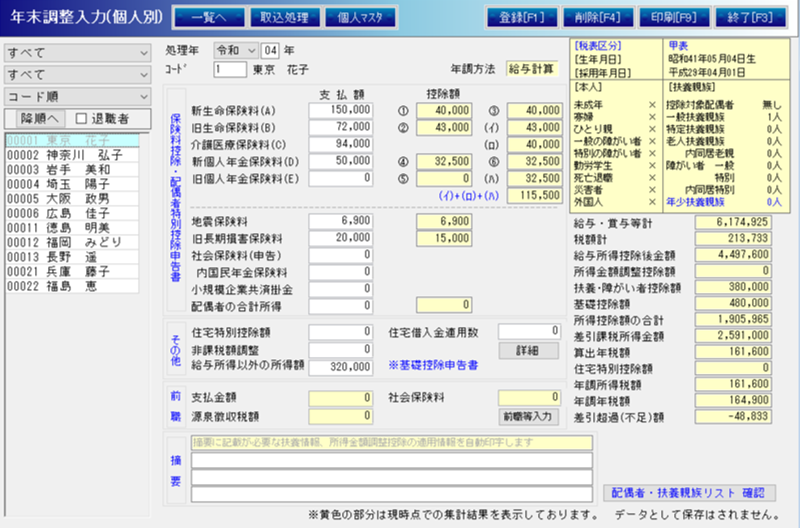Switch sort order with 降順へ
The height and width of the screenshot is (528, 800).
pos(39,119)
